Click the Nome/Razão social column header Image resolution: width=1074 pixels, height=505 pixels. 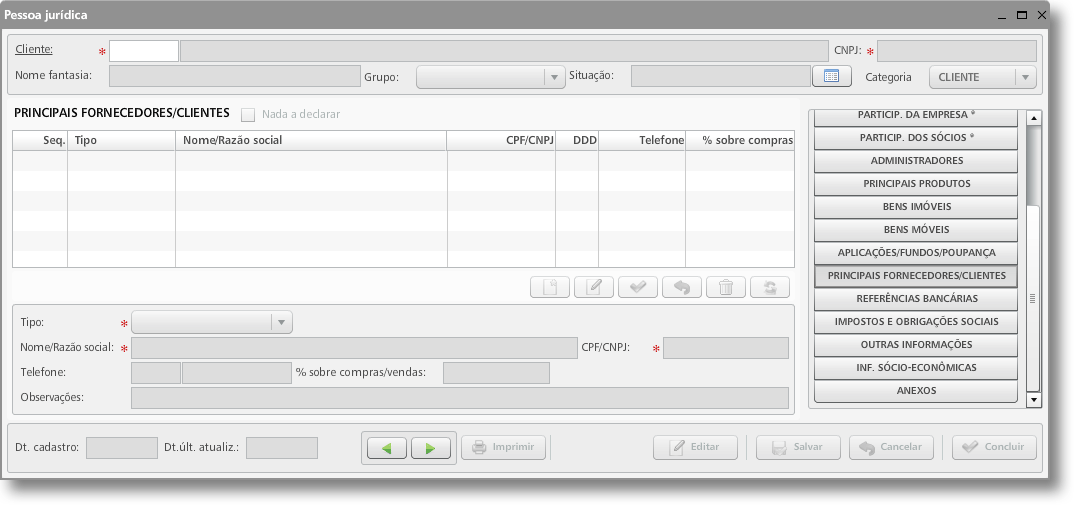(312, 140)
